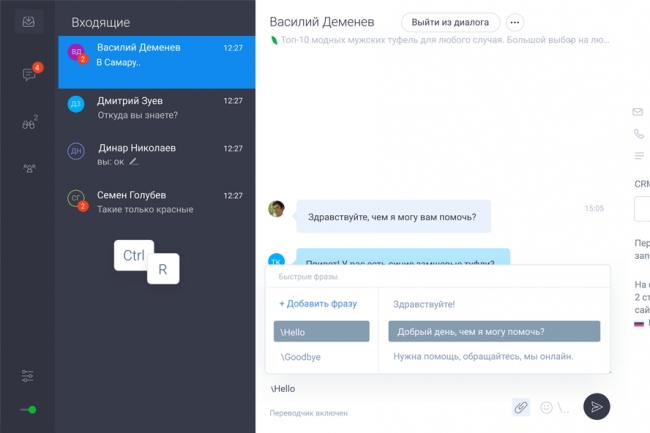Open the Динар Николаев conversation

coord(157,155)
